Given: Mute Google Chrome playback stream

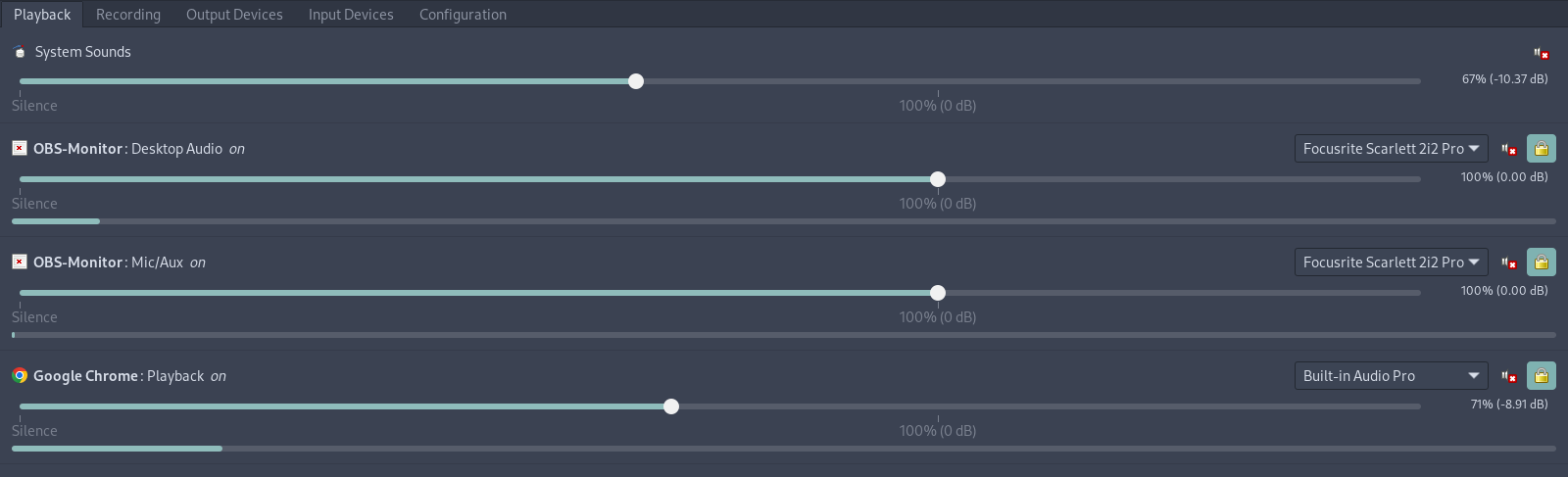Looking at the screenshot, I should click(1509, 376).
